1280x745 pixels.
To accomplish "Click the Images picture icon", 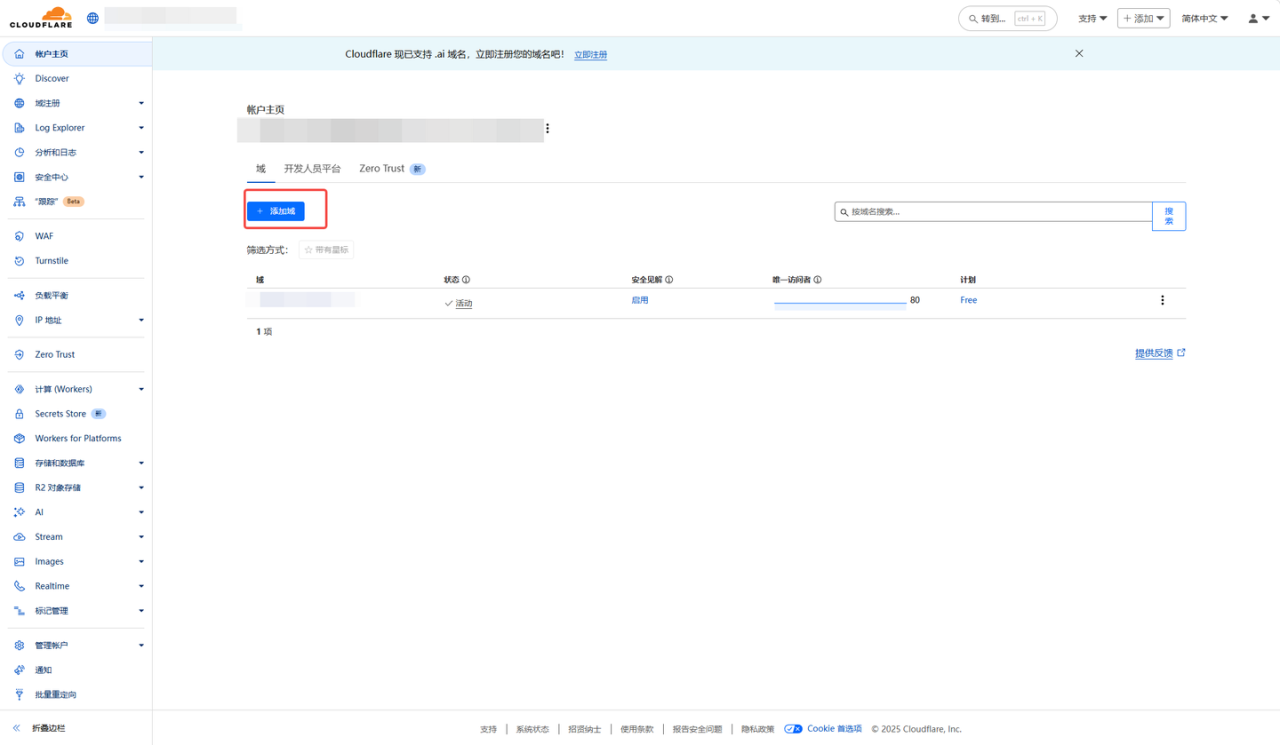I will coord(19,562).
